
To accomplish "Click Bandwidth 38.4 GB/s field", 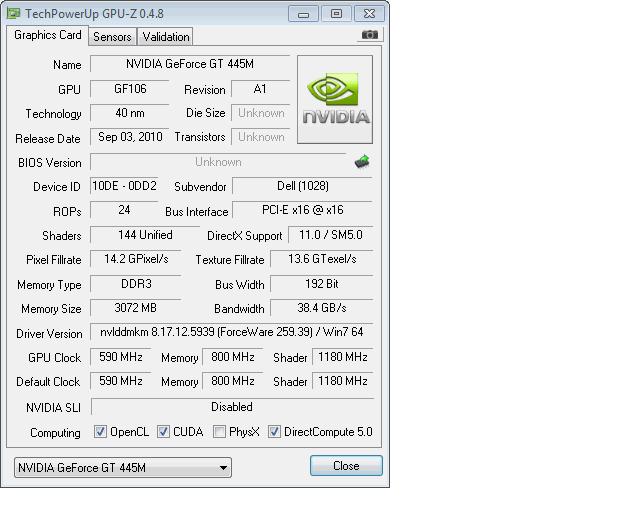I will tap(322, 308).
